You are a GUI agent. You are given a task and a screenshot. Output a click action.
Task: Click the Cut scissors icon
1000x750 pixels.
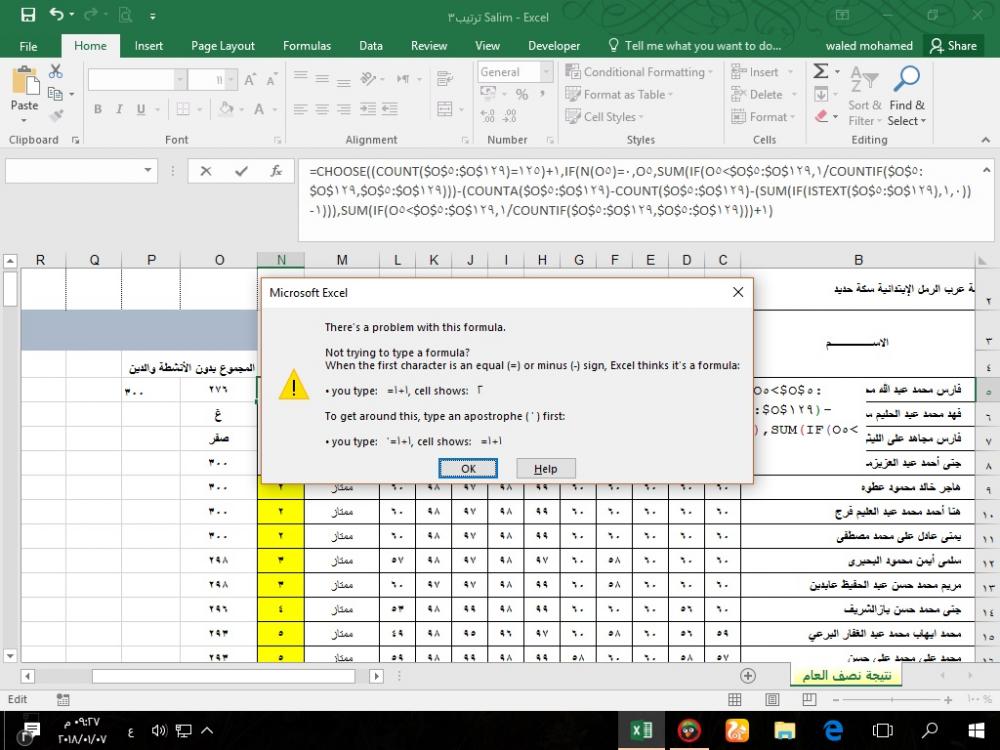[x=56, y=71]
